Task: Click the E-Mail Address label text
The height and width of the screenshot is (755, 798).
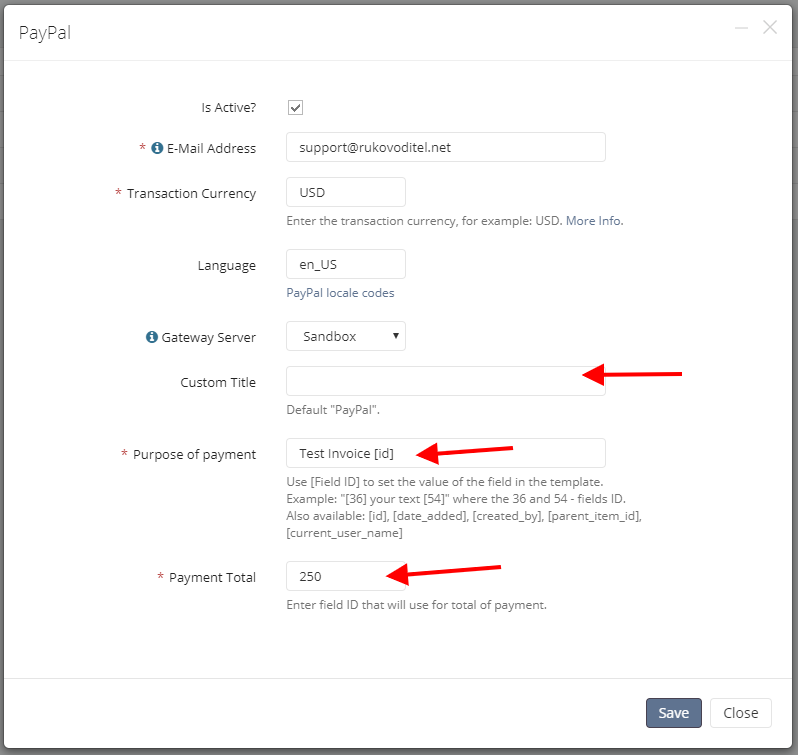Action: [x=211, y=149]
